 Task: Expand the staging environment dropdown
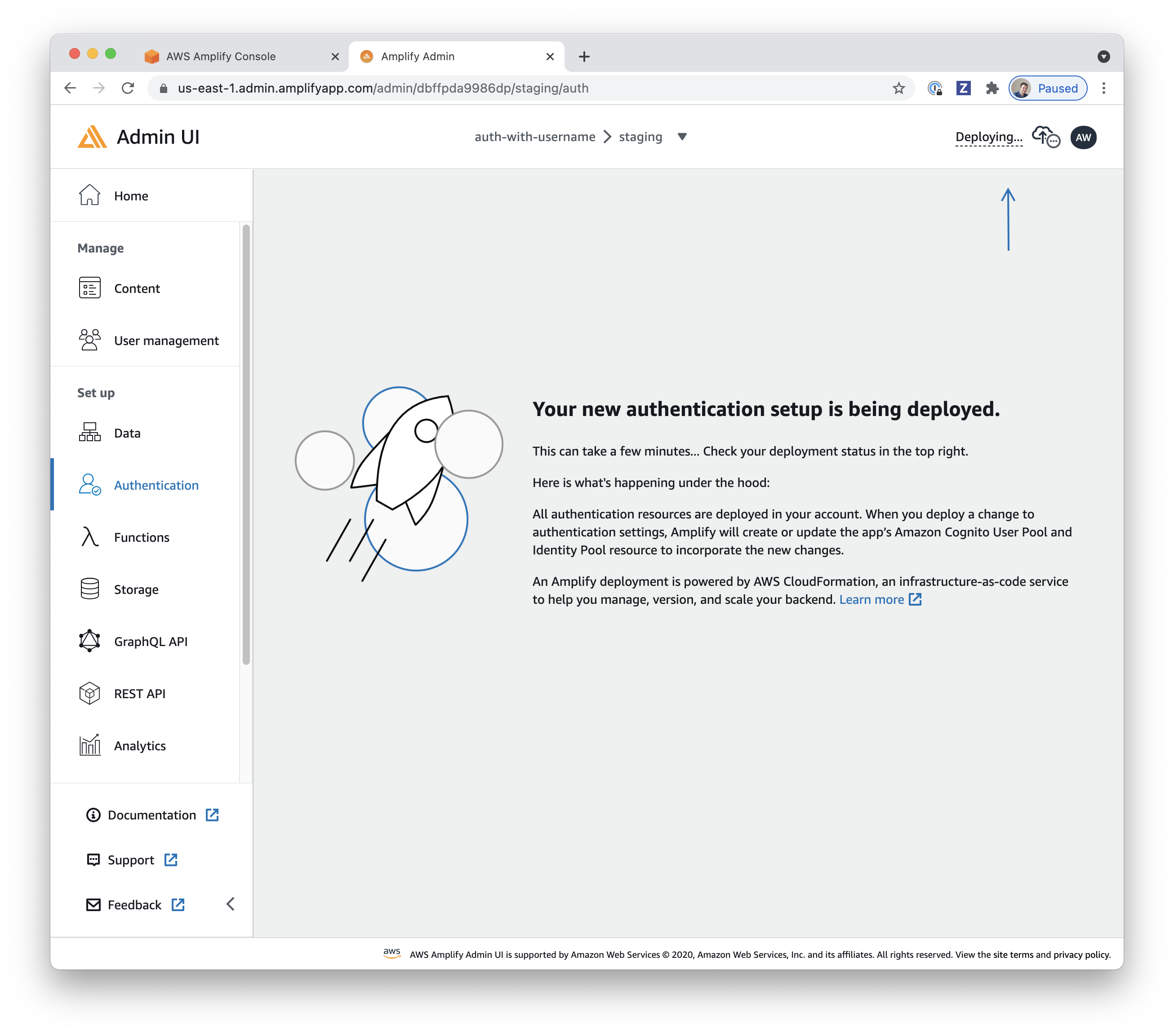pos(682,137)
